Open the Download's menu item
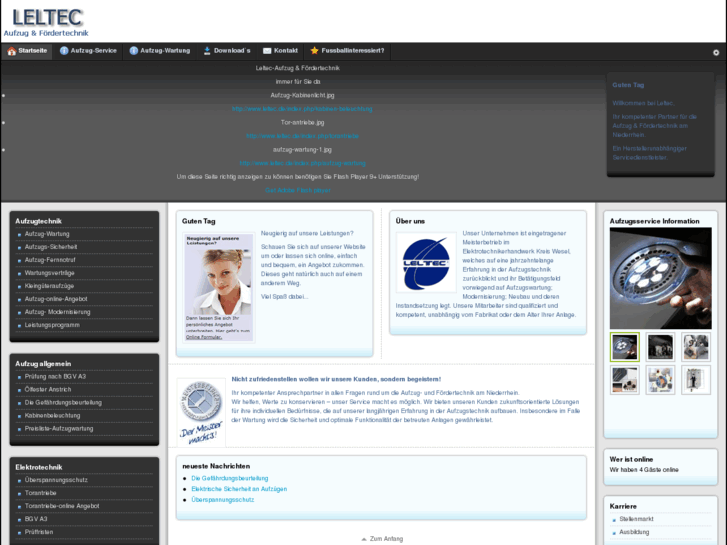The width and height of the screenshot is (727, 545). (x=227, y=51)
